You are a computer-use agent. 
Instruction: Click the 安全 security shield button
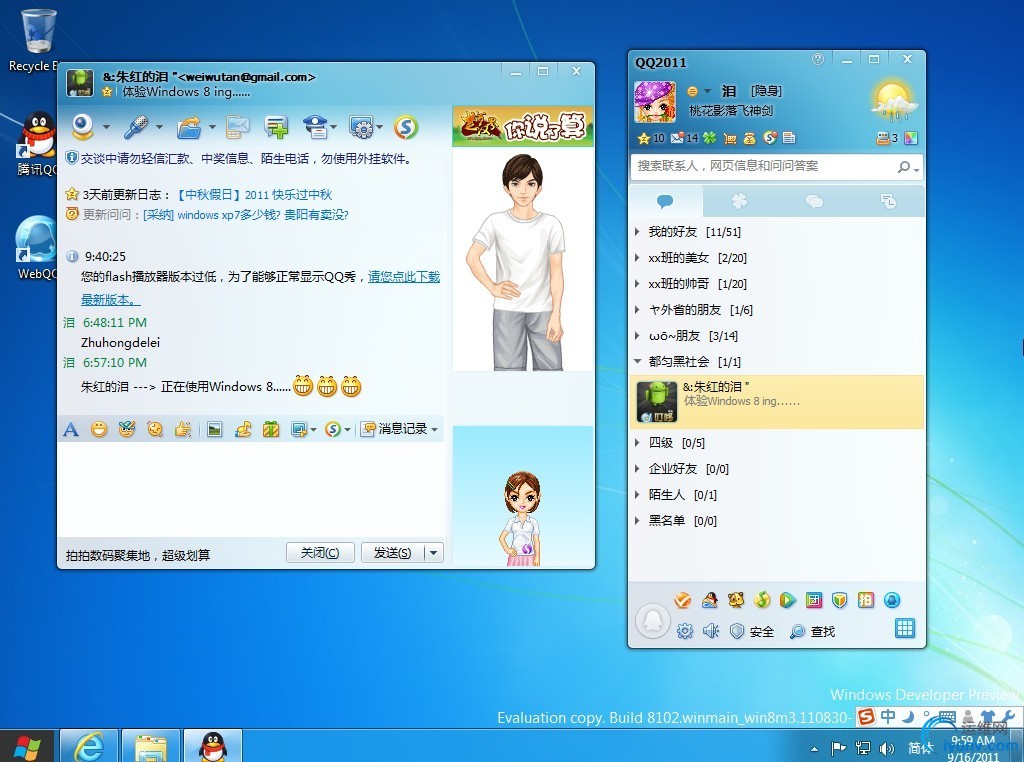click(x=752, y=631)
